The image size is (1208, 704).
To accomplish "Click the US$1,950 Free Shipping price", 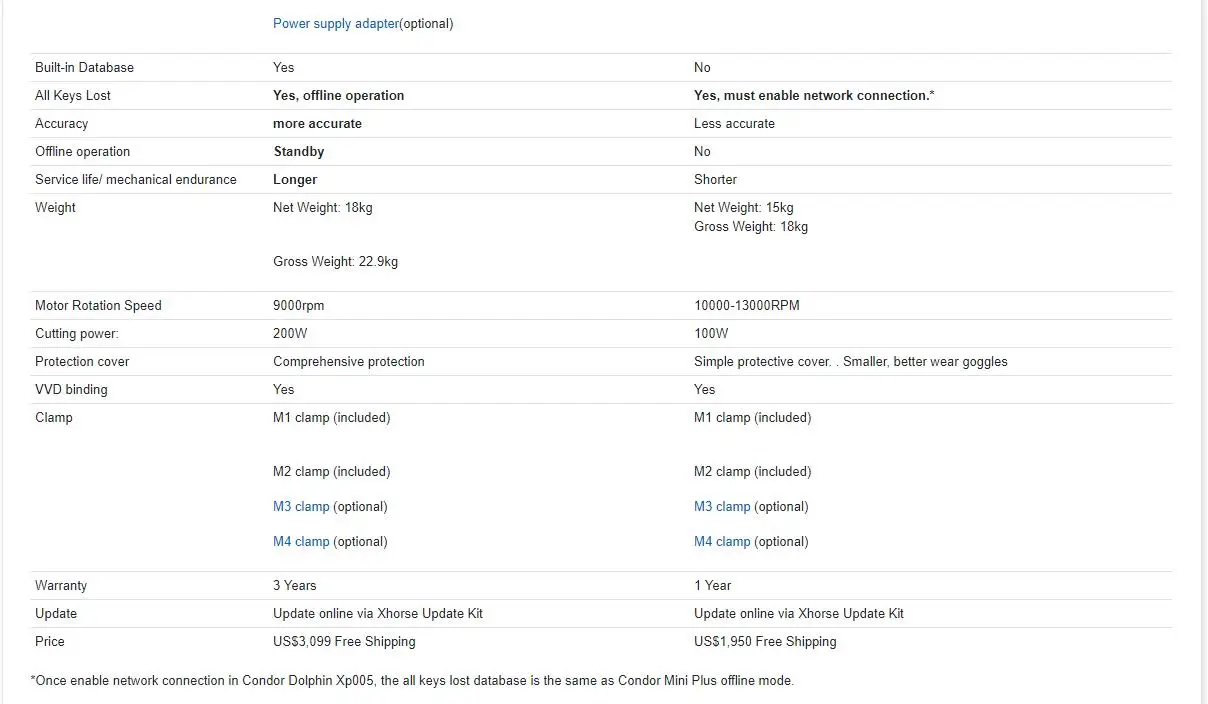I will click(x=765, y=642).
